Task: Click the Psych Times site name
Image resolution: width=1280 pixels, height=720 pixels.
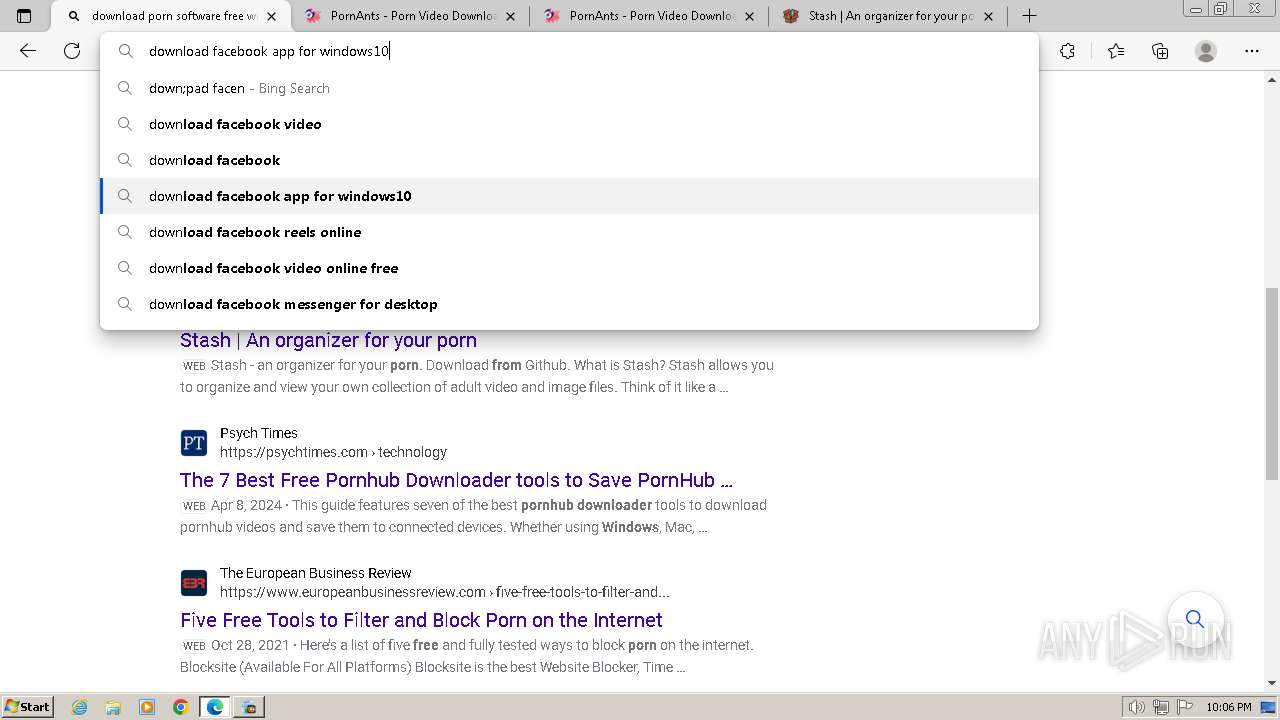Action: click(x=259, y=433)
